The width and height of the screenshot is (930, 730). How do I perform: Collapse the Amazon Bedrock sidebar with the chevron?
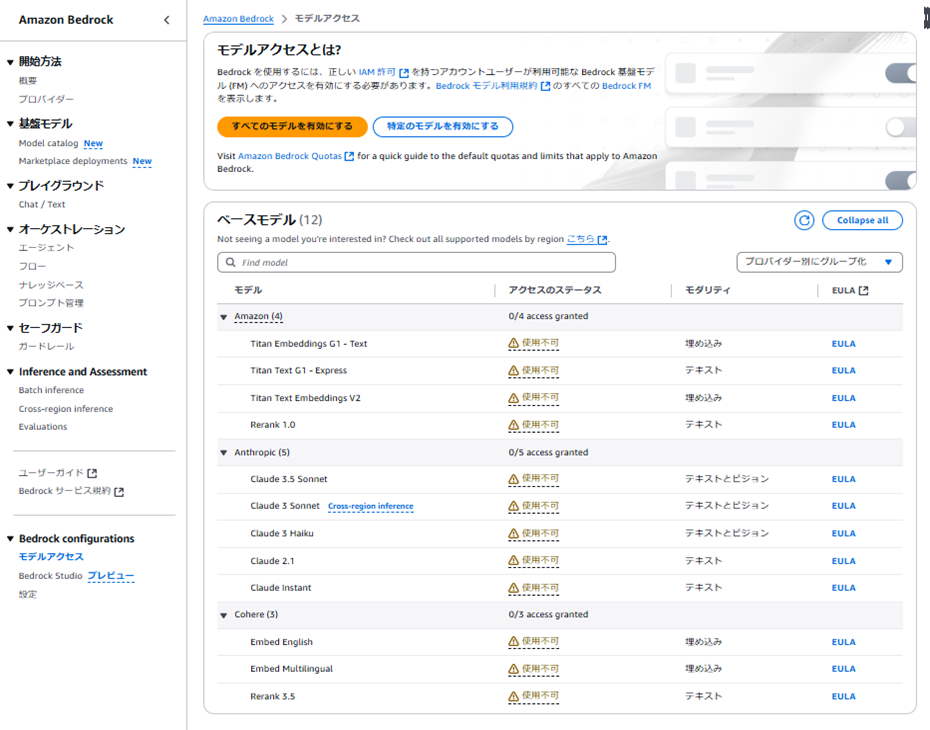(167, 20)
